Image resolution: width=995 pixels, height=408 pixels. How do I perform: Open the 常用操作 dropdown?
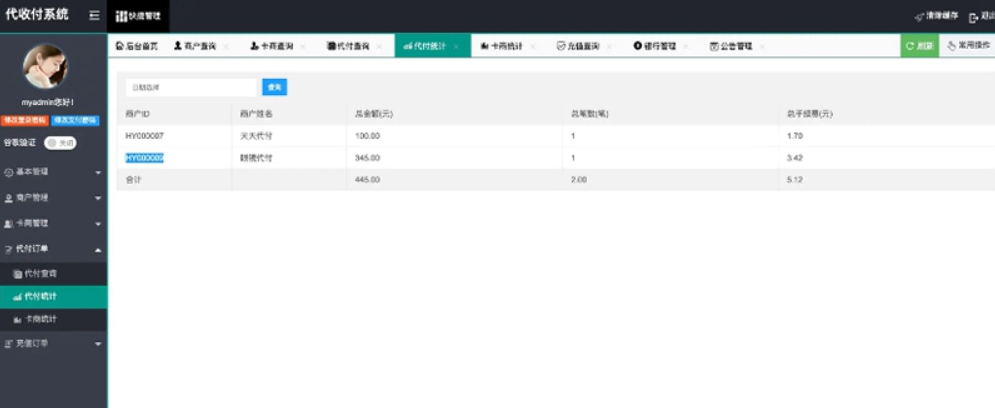click(x=968, y=46)
